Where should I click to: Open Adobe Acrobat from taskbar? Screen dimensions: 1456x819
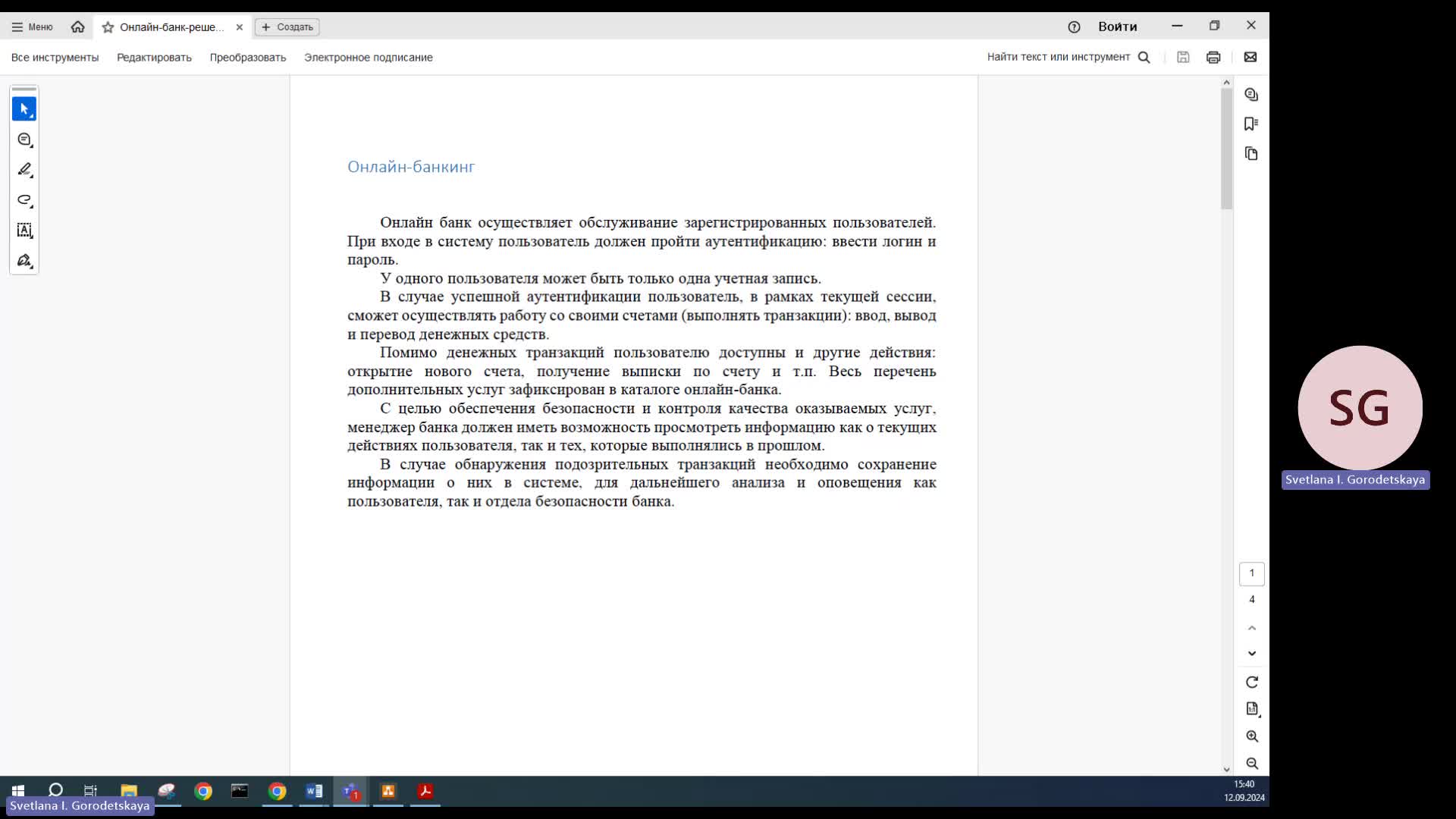(x=425, y=791)
